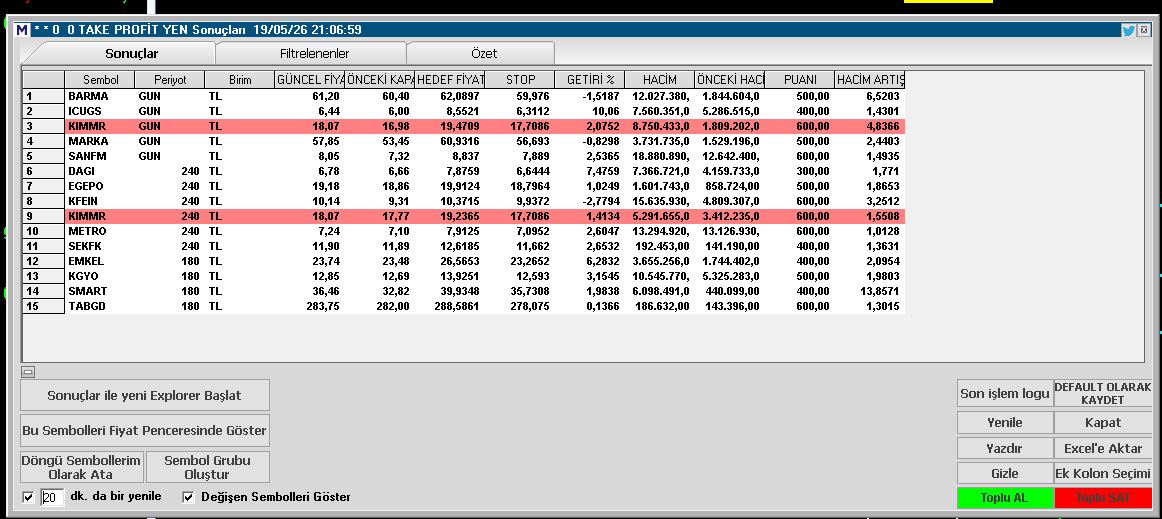Image resolution: width=1162 pixels, height=519 pixels.
Task: Select the EGEPO symbol cell
Action: point(100,186)
